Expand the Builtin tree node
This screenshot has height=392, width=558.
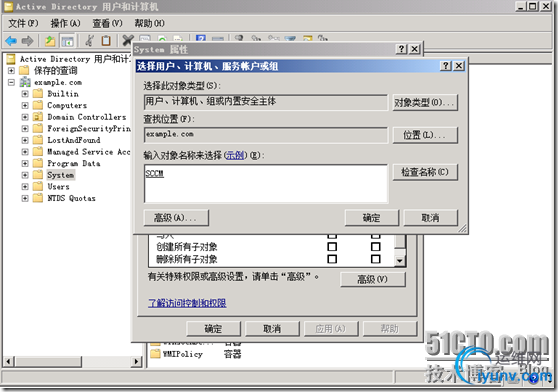click(x=25, y=94)
